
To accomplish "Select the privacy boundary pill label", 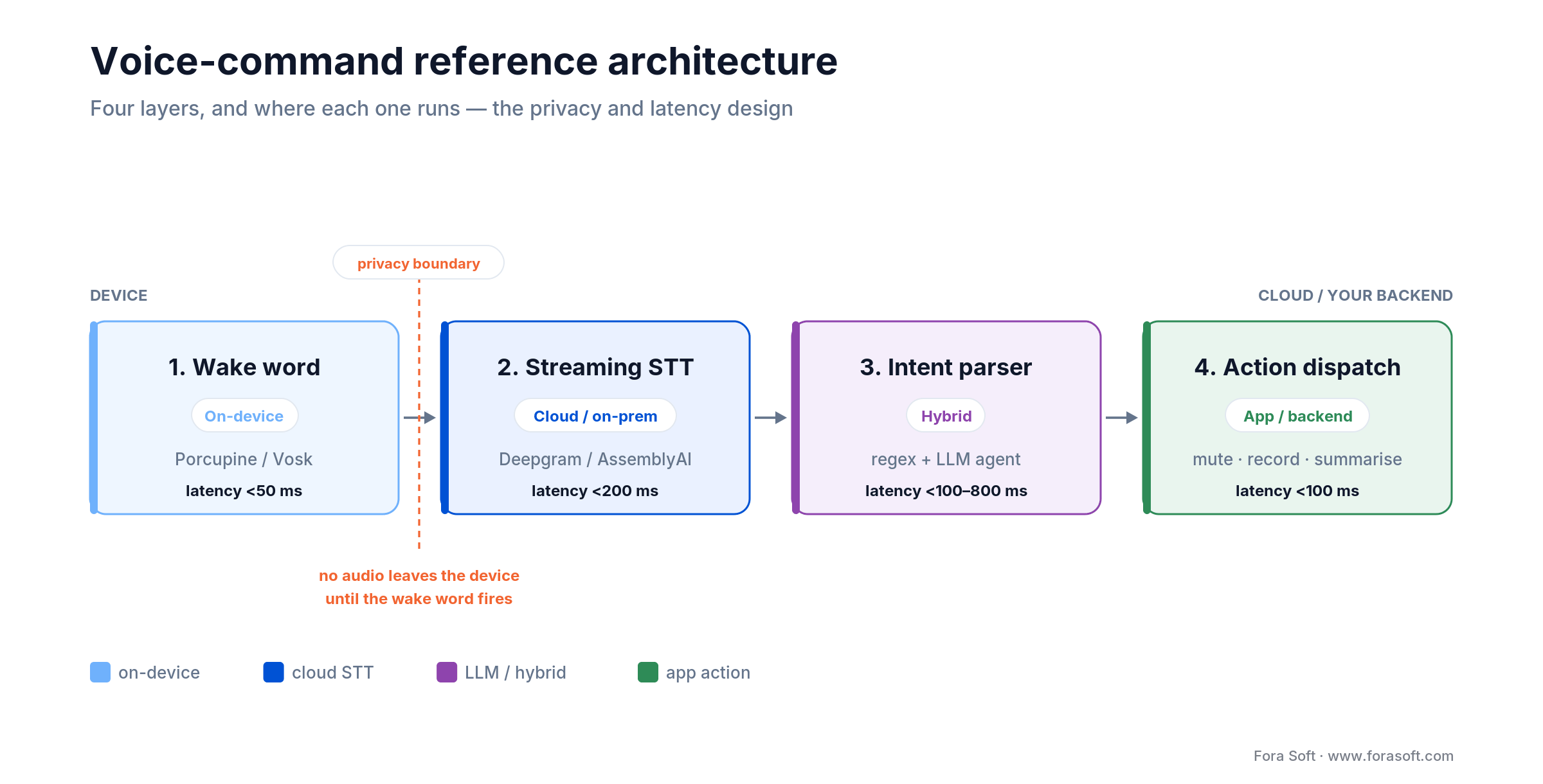I will (419, 263).
